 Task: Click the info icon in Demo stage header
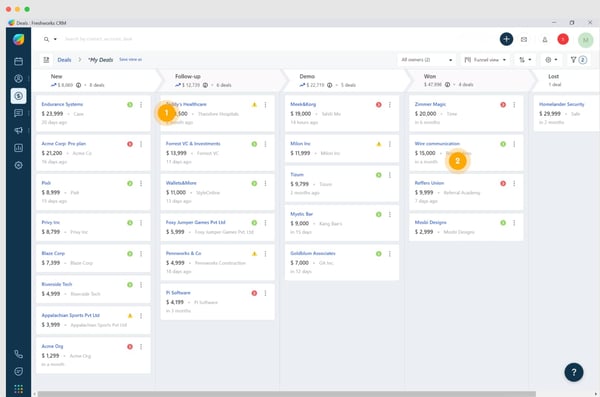click(329, 85)
